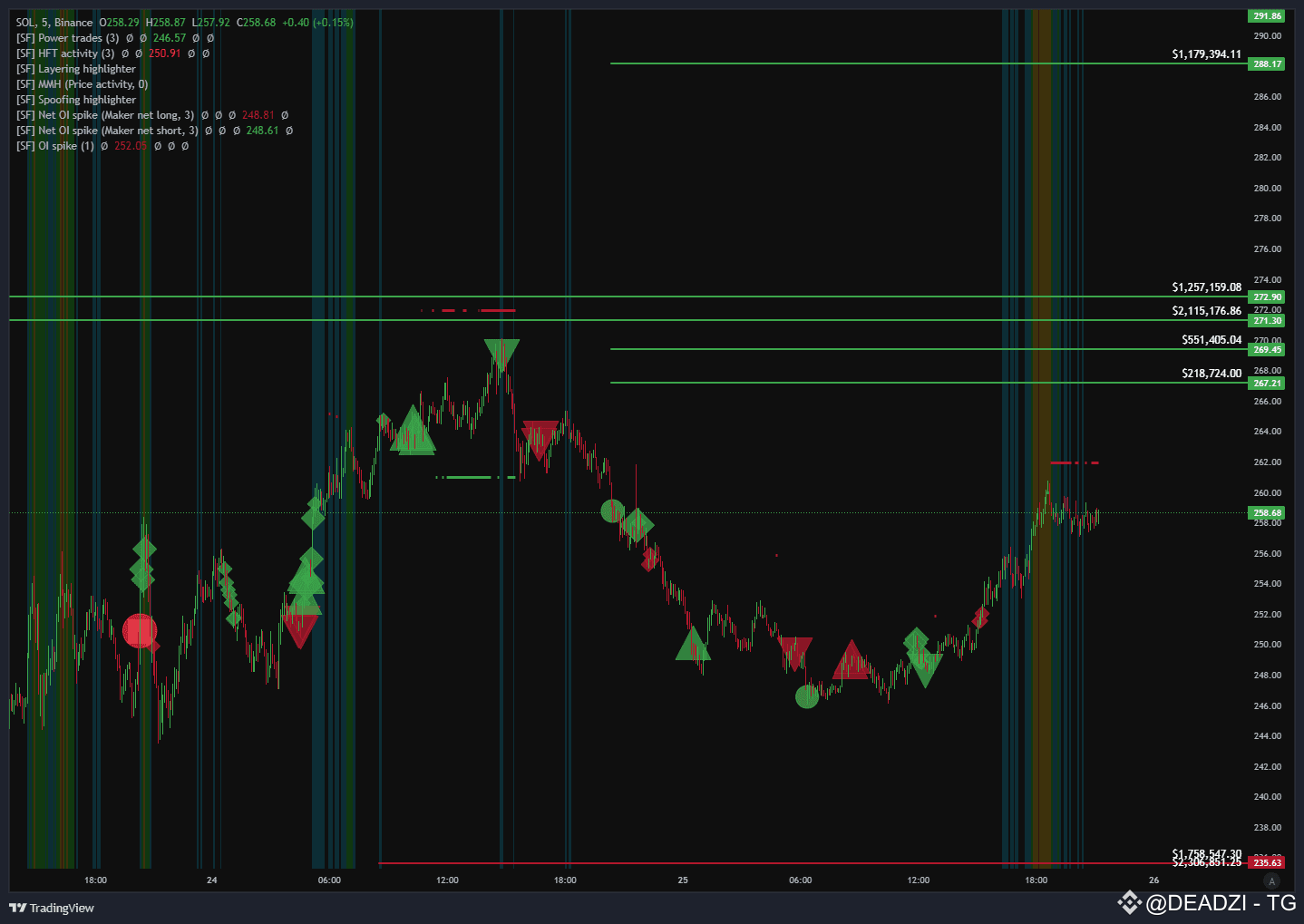Click the 240.00 tick on the price scale
Image resolution: width=1304 pixels, height=924 pixels.
(1267, 797)
